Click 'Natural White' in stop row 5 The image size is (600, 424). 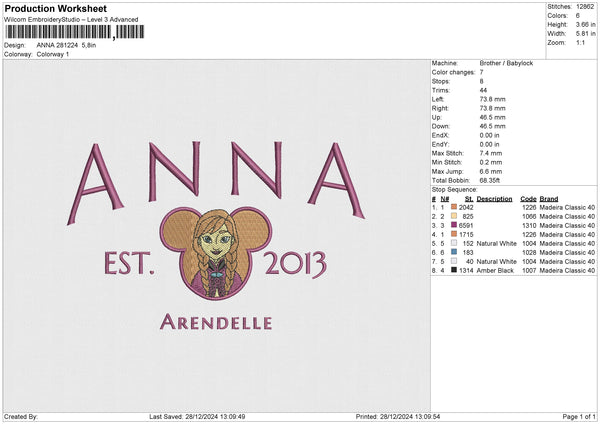pyautogui.click(x=497, y=243)
